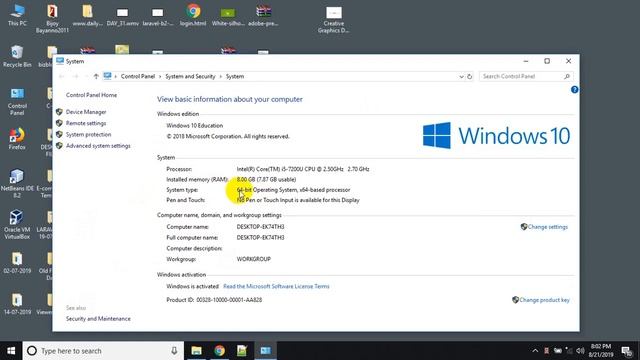The height and width of the screenshot is (360, 640).
Task: Select System breadcrumb item
Action: coord(235,76)
